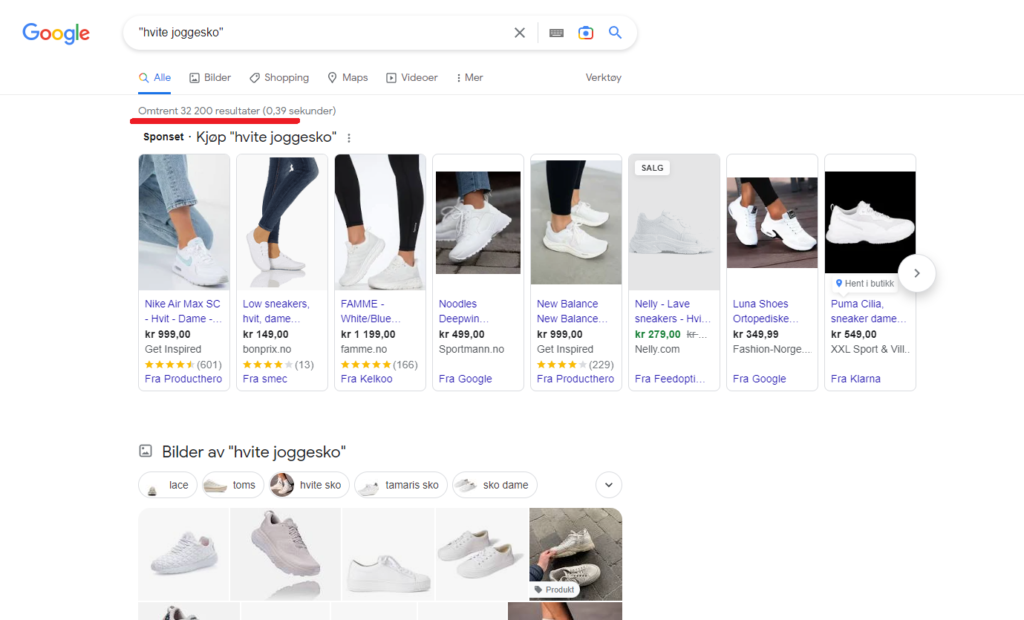Open the Verktøy options
Screen dimensions: 1024x620
pos(603,77)
